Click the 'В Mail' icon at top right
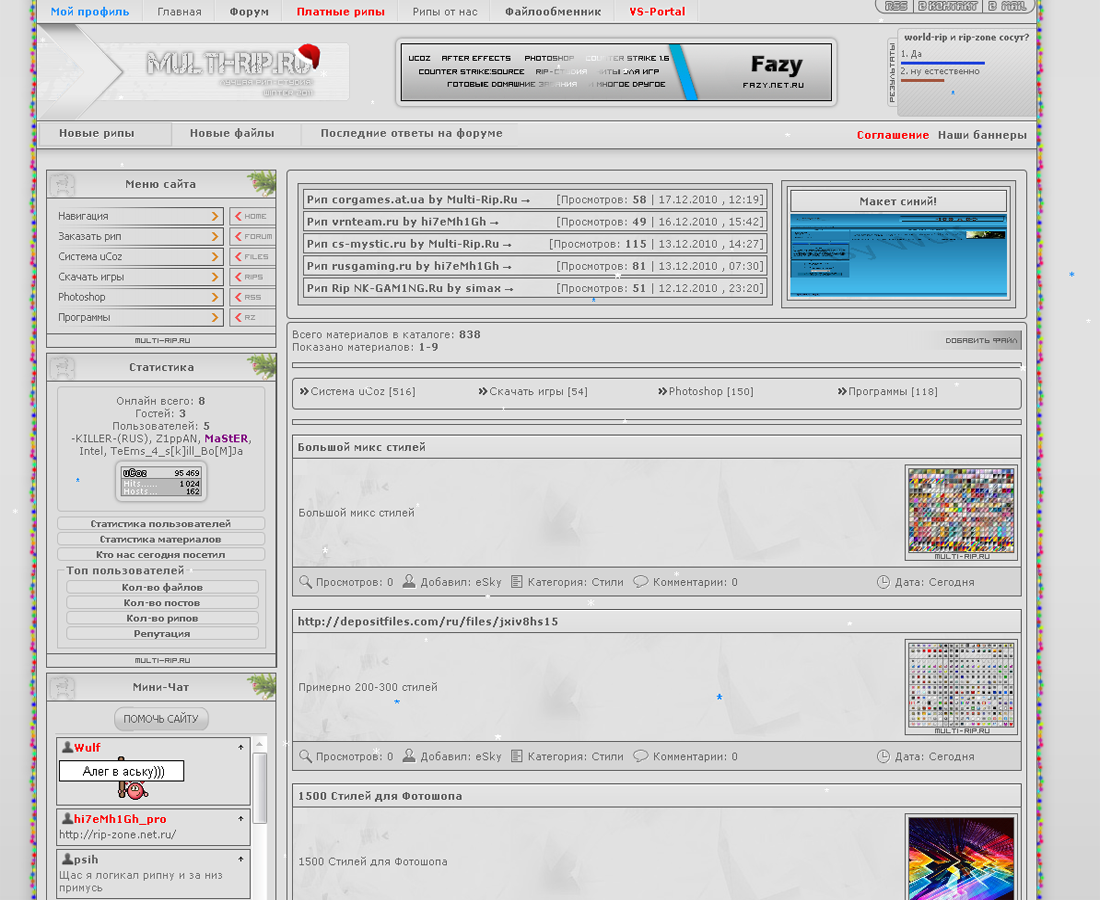 [1006, 6]
